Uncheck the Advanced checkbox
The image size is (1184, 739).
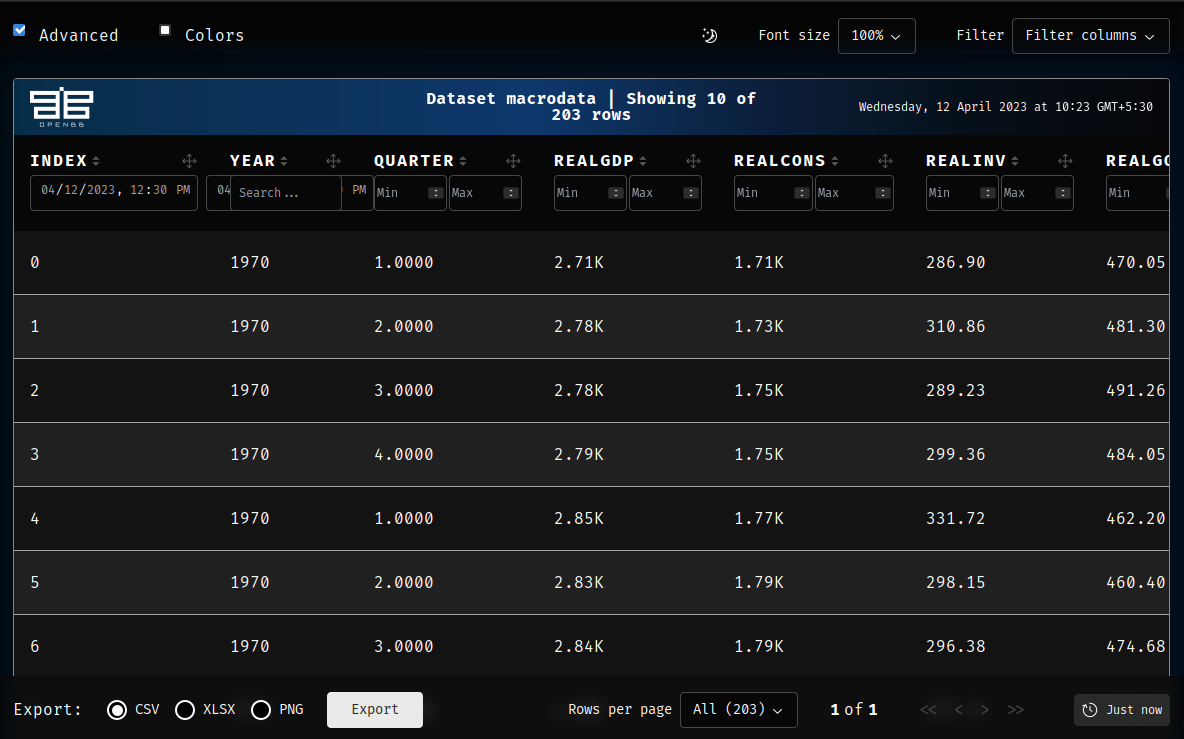[20, 30]
